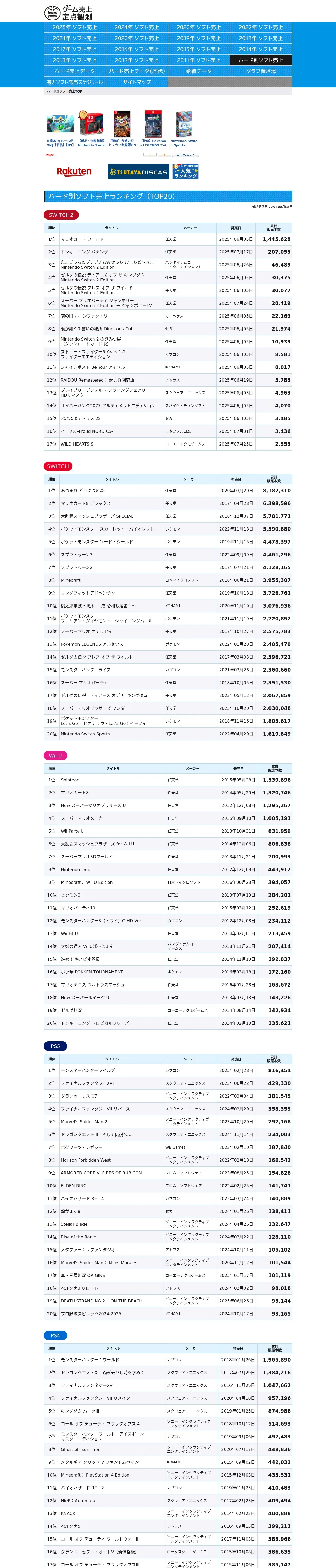Open the Rakuten banner
The height and width of the screenshot is (1568, 336).
pyautogui.click(x=74, y=172)
